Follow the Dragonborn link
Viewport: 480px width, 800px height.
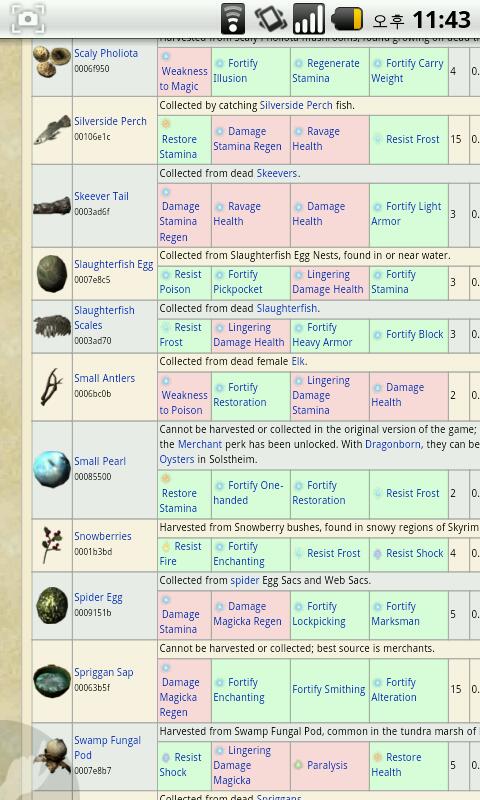pyautogui.click(x=393, y=444)
